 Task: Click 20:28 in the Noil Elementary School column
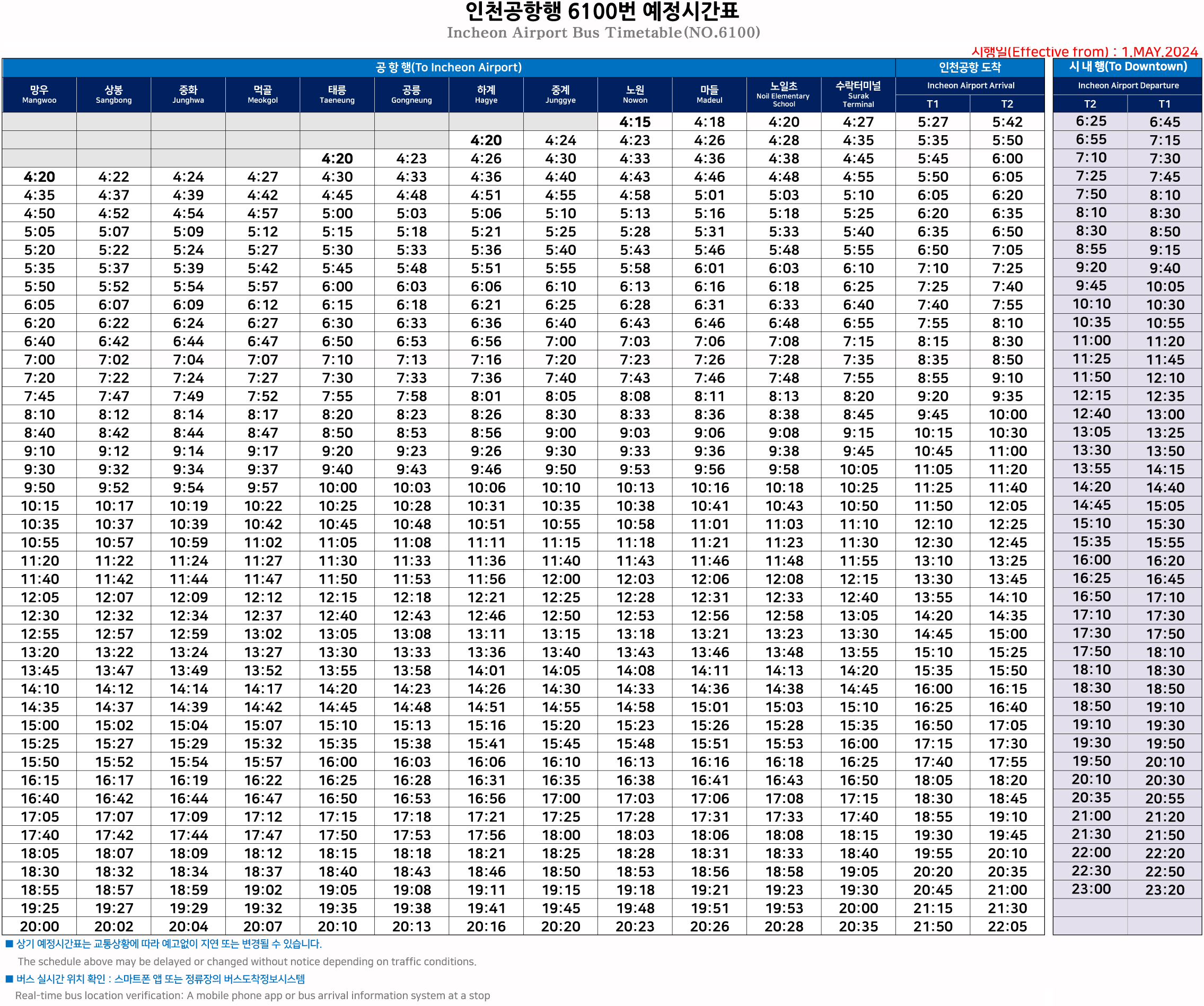[x=784, y=927]
